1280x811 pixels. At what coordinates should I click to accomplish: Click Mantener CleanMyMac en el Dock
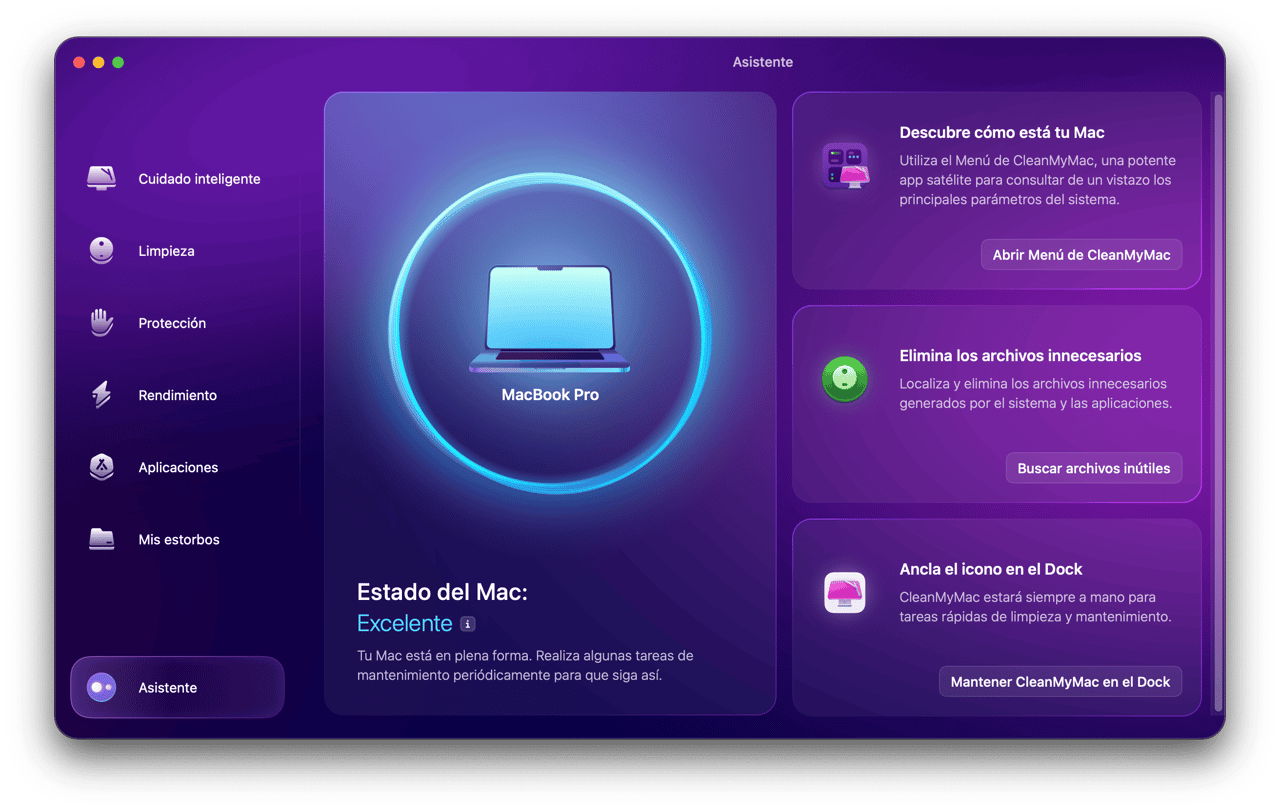(1060, 682)
